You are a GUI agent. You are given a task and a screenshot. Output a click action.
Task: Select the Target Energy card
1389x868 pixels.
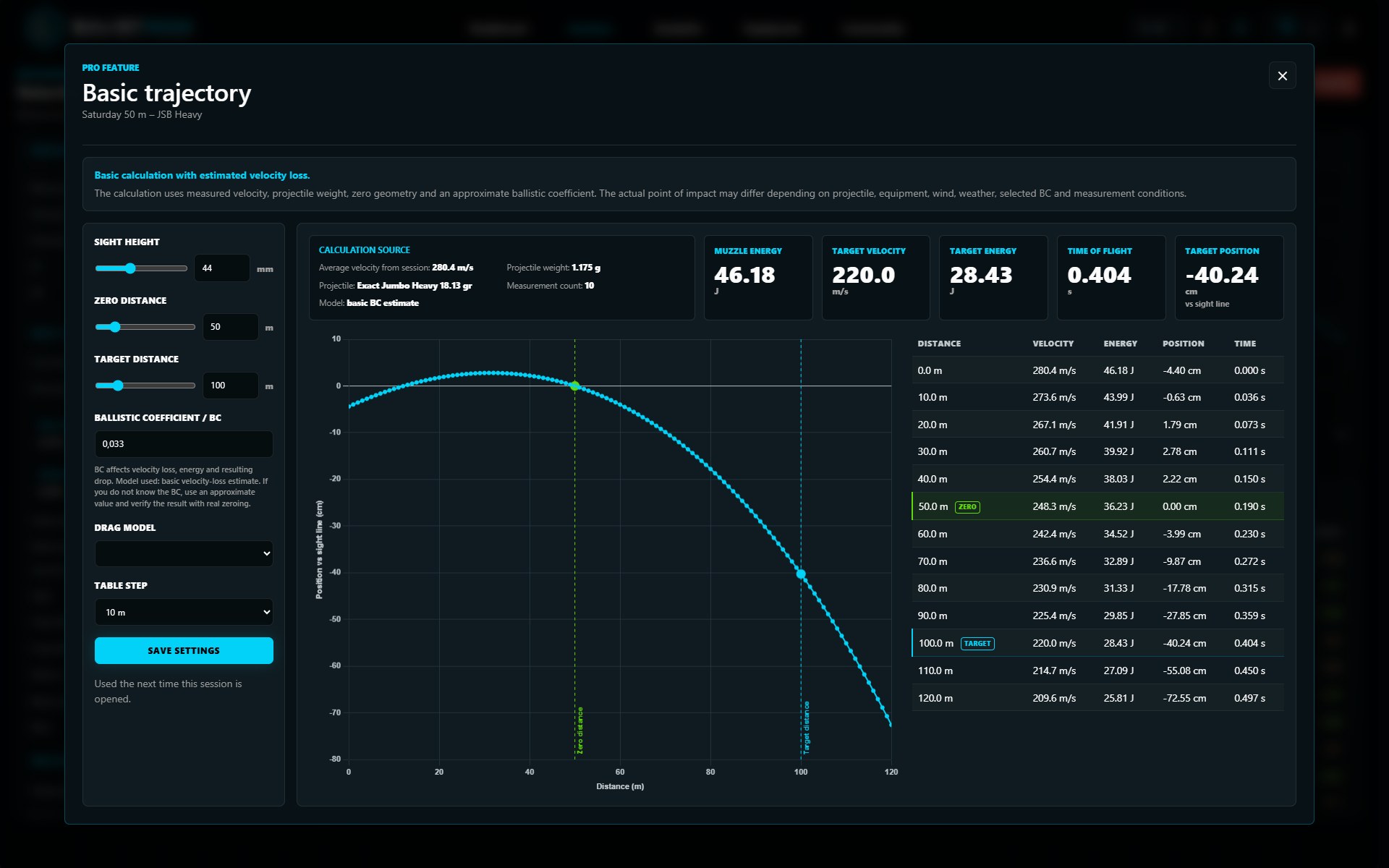[993, 278]
